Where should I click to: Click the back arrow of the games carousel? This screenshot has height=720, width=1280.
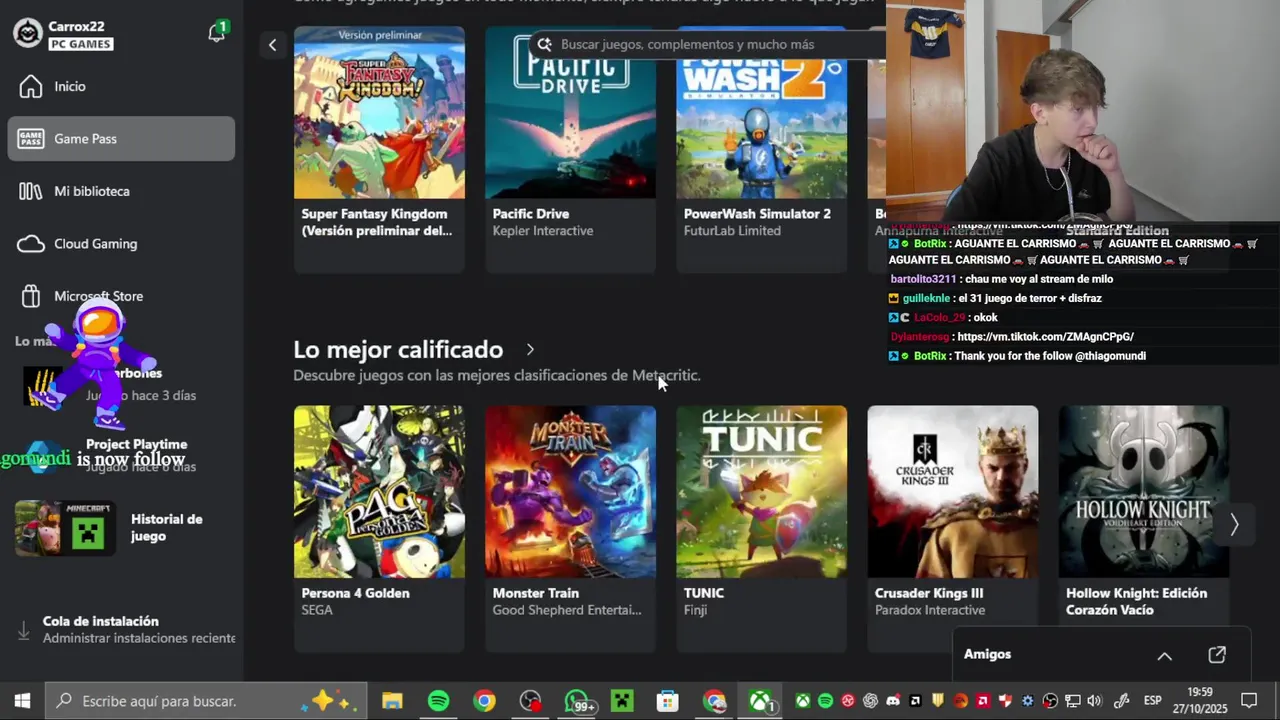tap(272, 44)
